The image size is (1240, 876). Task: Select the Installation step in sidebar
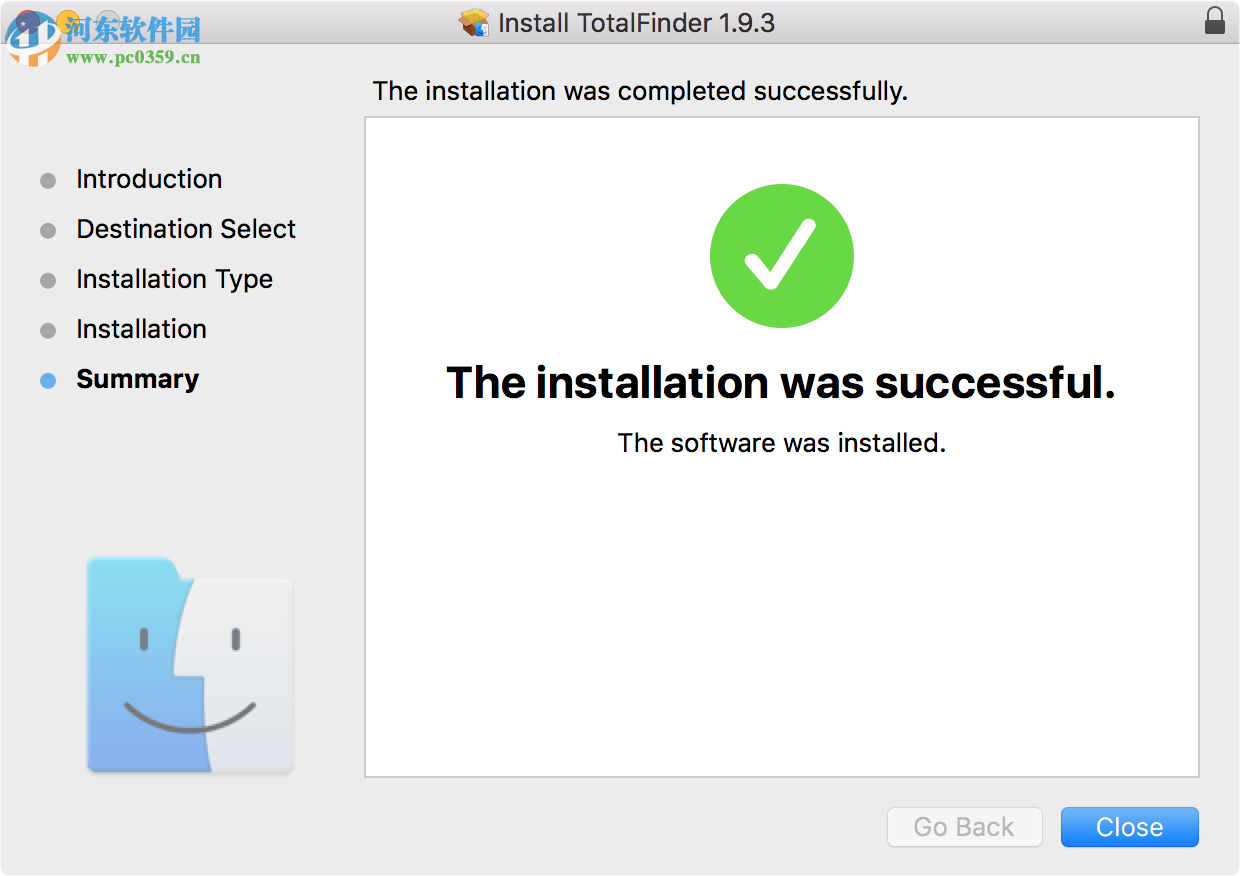tap(141, 329)
